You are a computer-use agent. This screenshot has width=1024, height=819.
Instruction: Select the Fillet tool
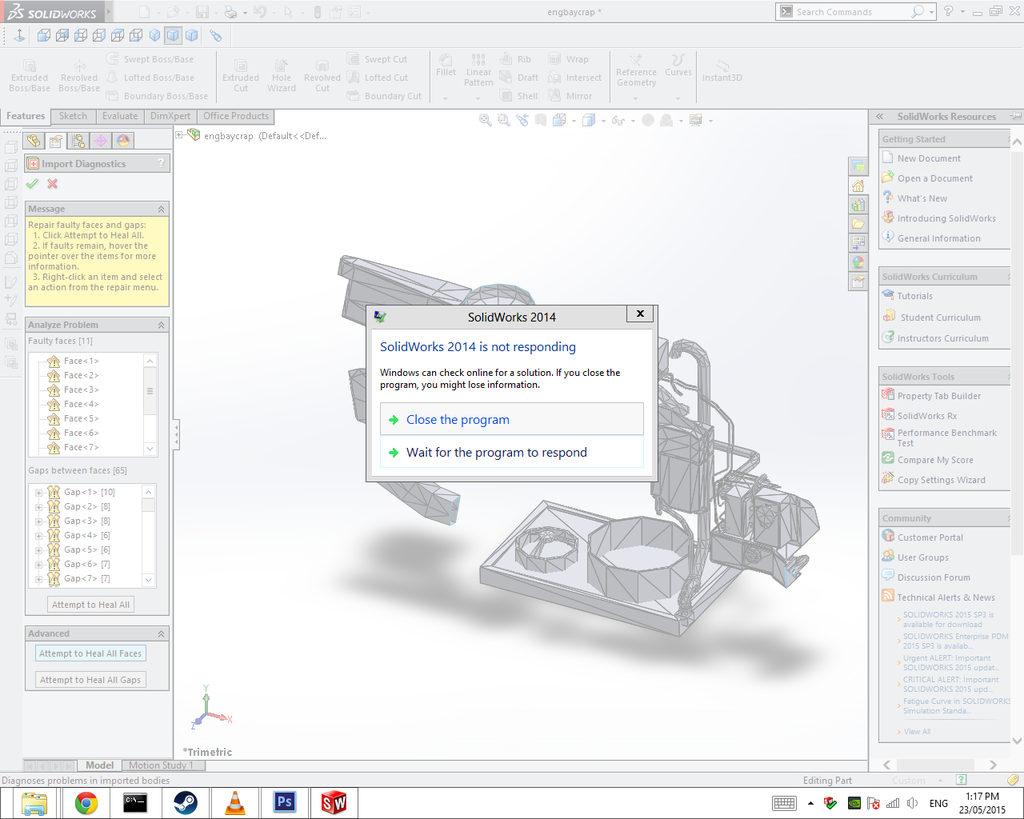click(x=446, y=66)
